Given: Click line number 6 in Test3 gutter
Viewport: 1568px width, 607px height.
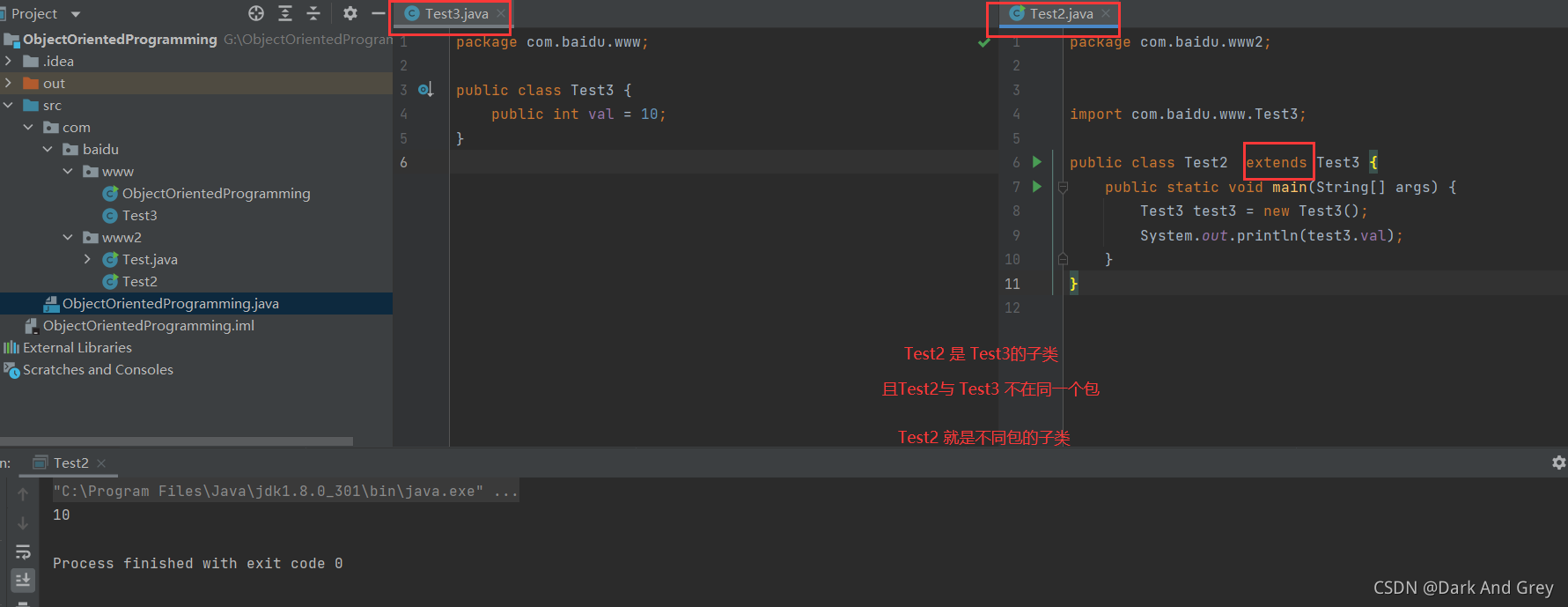Looking at the screenshot, I should click(403, 162).
